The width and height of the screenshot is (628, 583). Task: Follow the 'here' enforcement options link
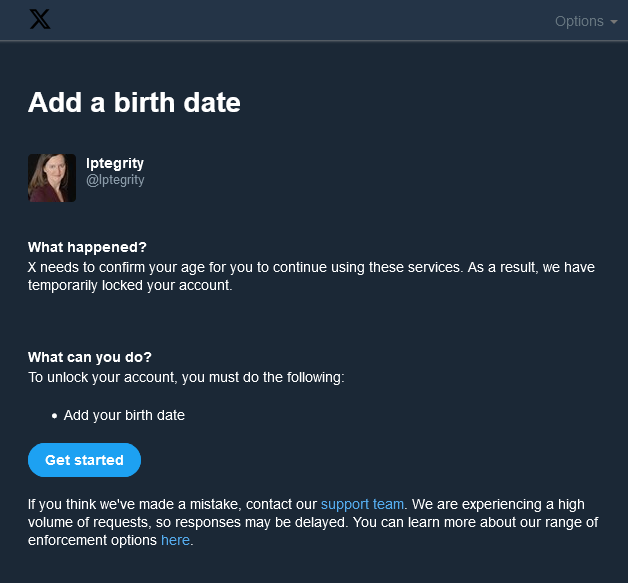point(175,540)
